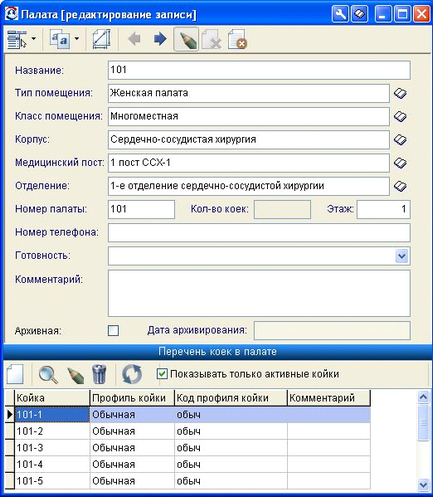This screenshot has height=497, width=433.
Task: Delete bed with trash can icon
Action: (99, 374)
